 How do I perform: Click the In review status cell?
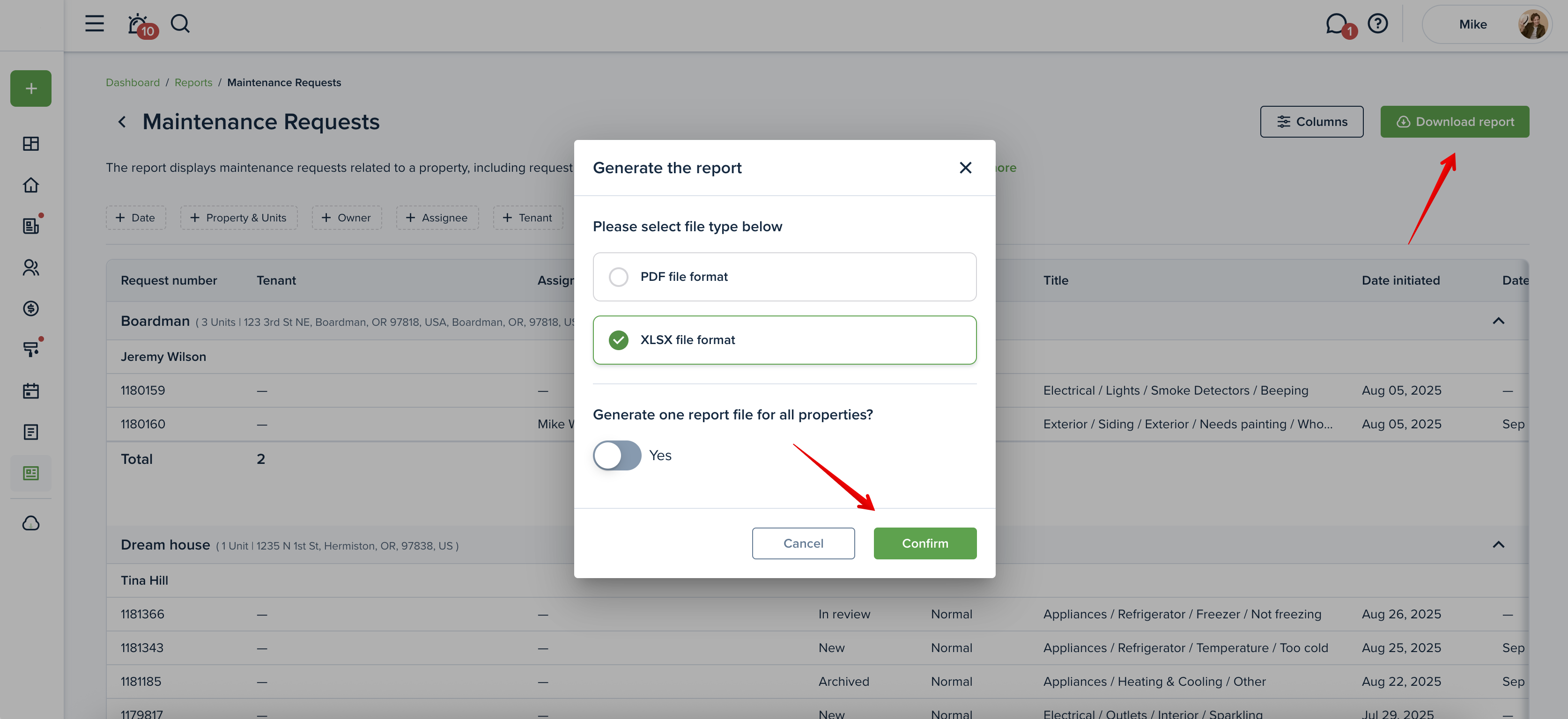pyautogui.click(x=844, y=614)
